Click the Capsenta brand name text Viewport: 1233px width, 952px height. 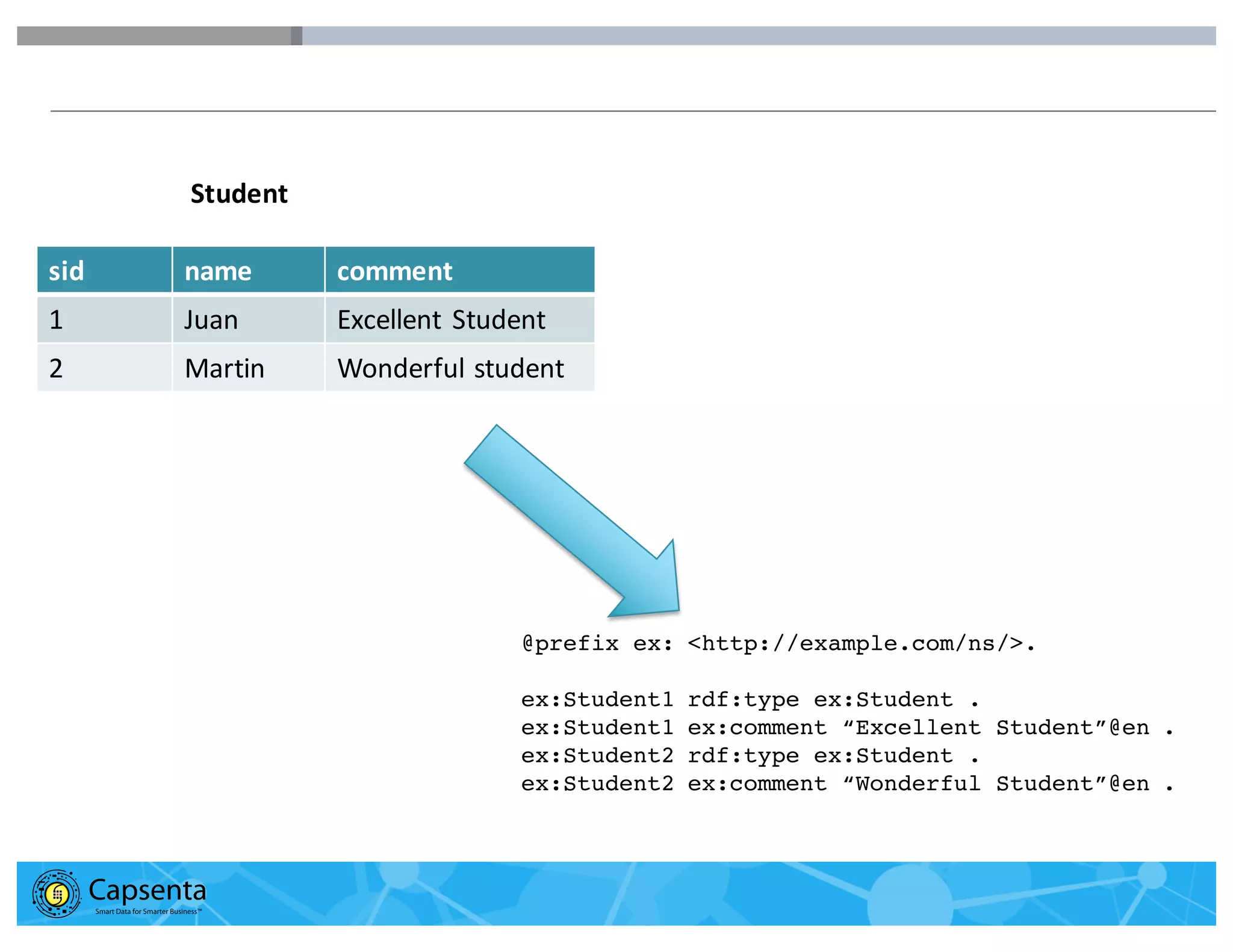(x=148, y=891)
